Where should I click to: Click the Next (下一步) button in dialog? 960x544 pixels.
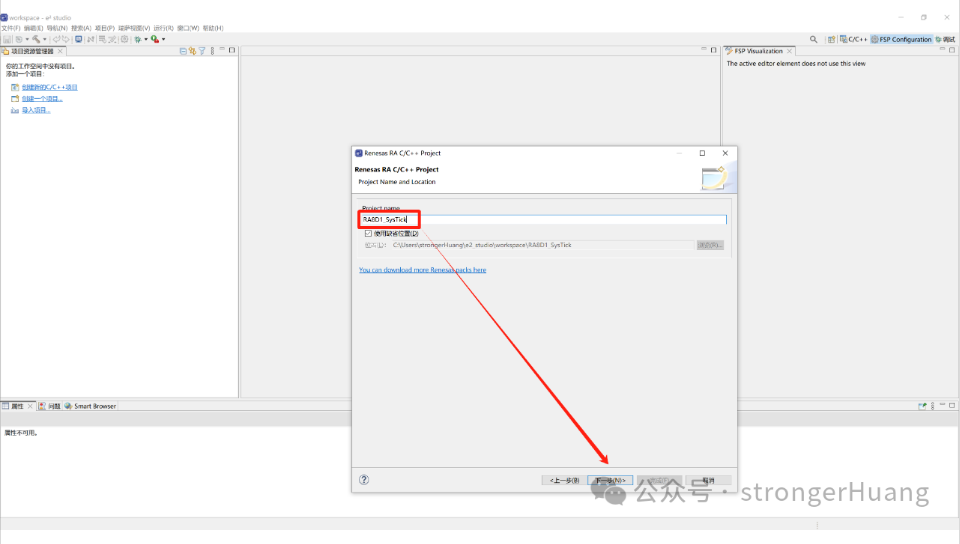610,480
